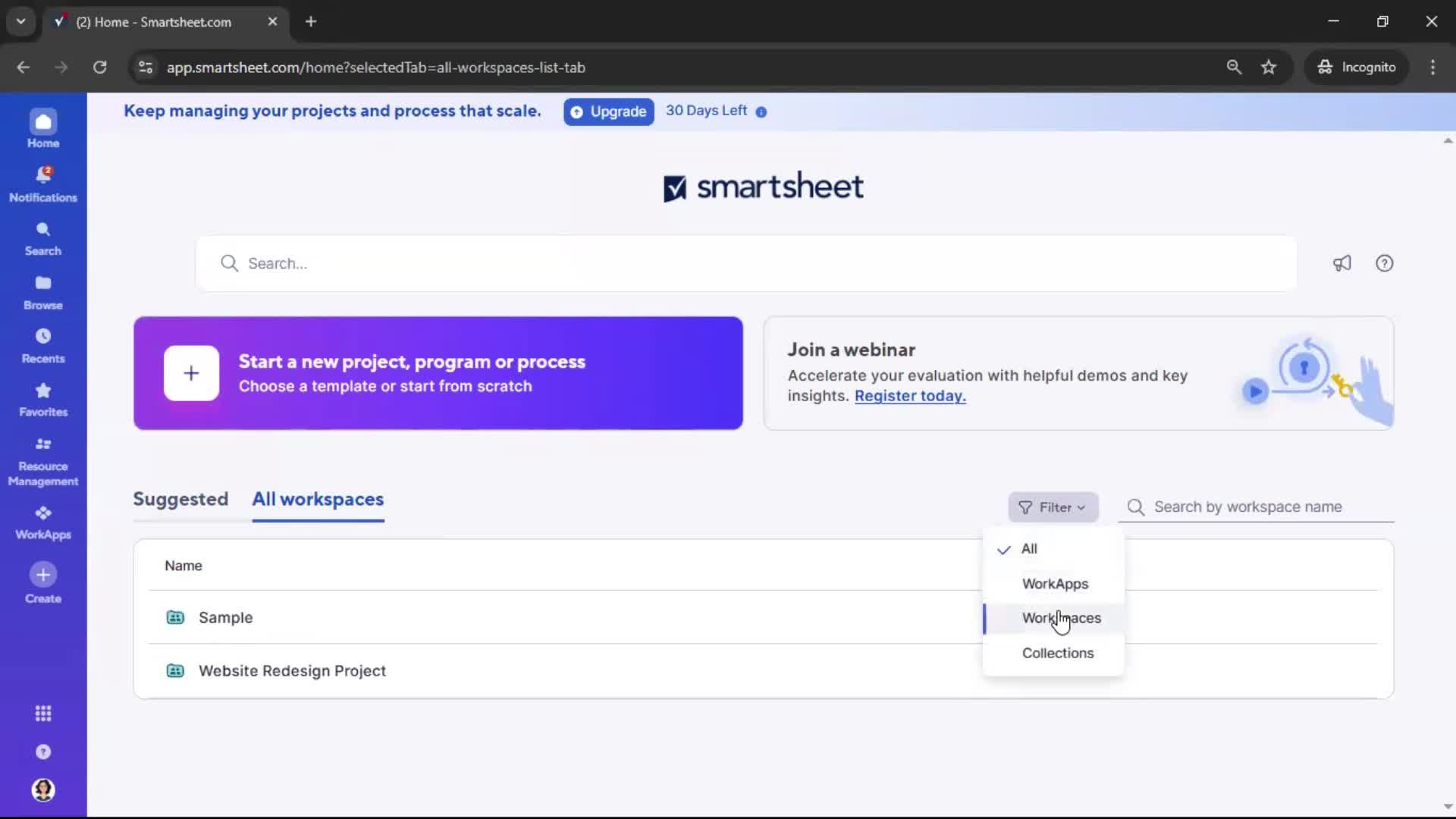Image resolution: width=1456 pixels, height=819 pixels.
Task: Click the Create plus icon
Action: click(42, 575)
